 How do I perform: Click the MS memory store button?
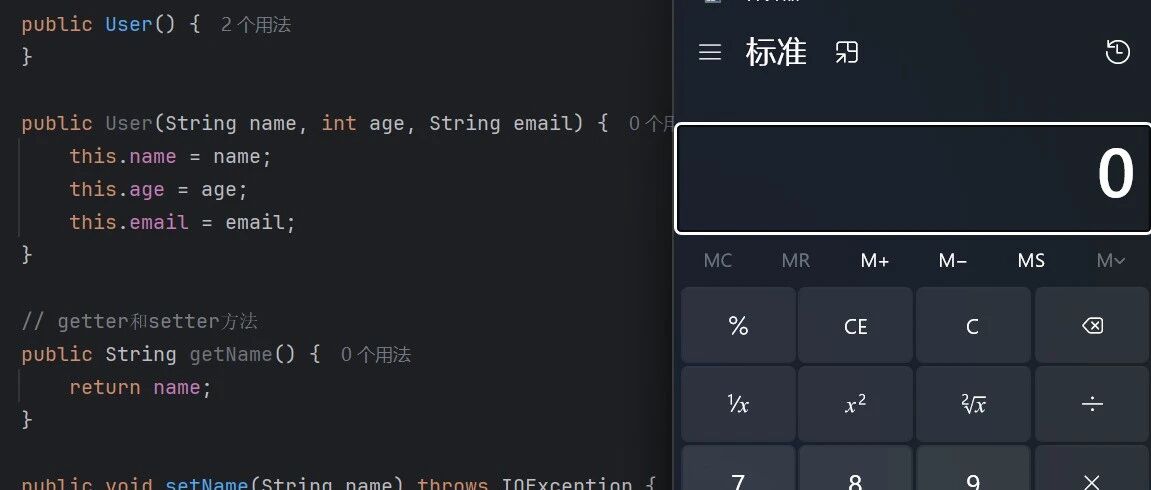(1031, 260)
